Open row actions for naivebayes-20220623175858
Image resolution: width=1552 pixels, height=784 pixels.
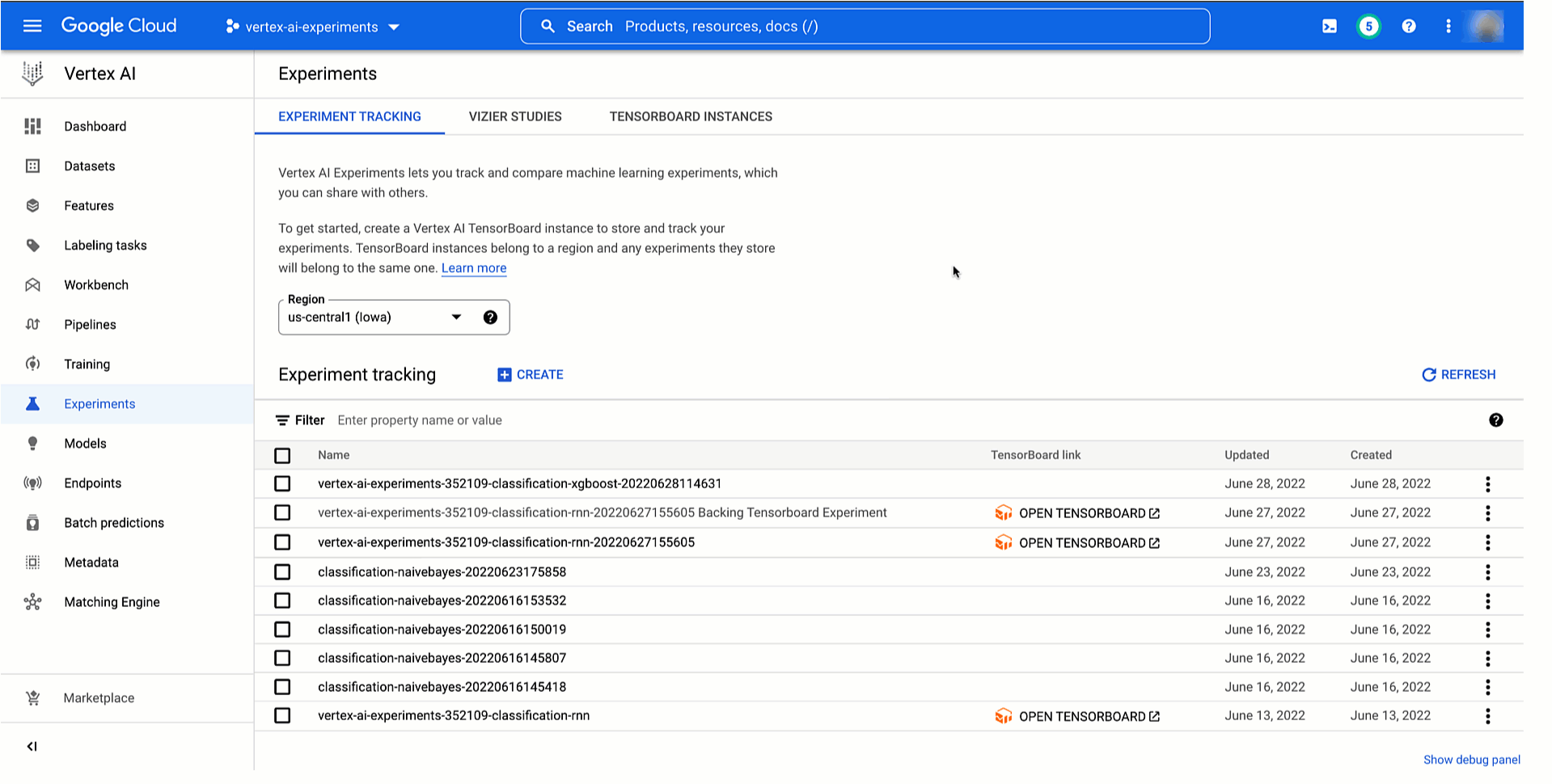click(x=1487, y=571)
